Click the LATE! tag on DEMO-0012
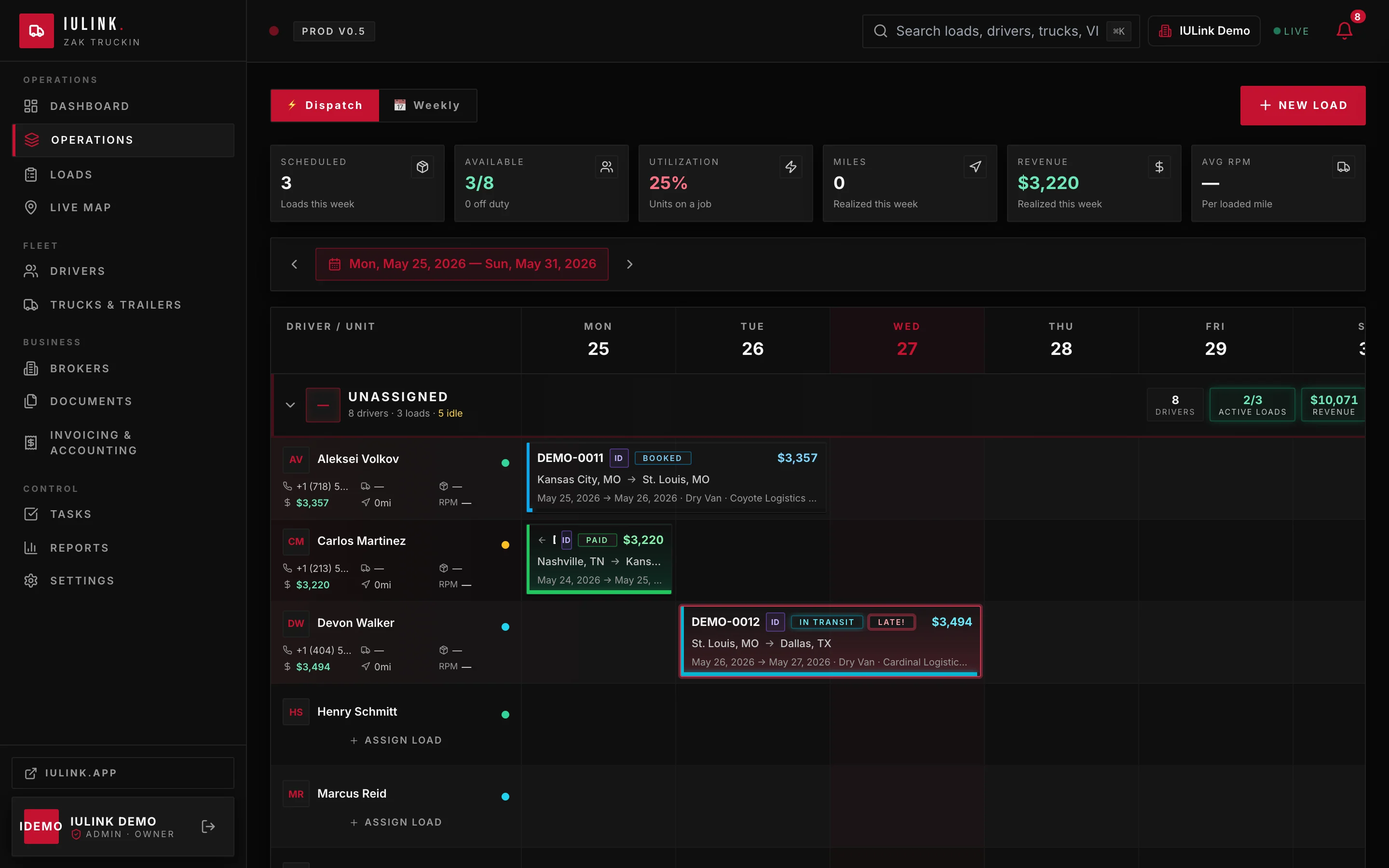Image resolution: width=1389 pixels, height=868 pixels. (x=891, y=622)
